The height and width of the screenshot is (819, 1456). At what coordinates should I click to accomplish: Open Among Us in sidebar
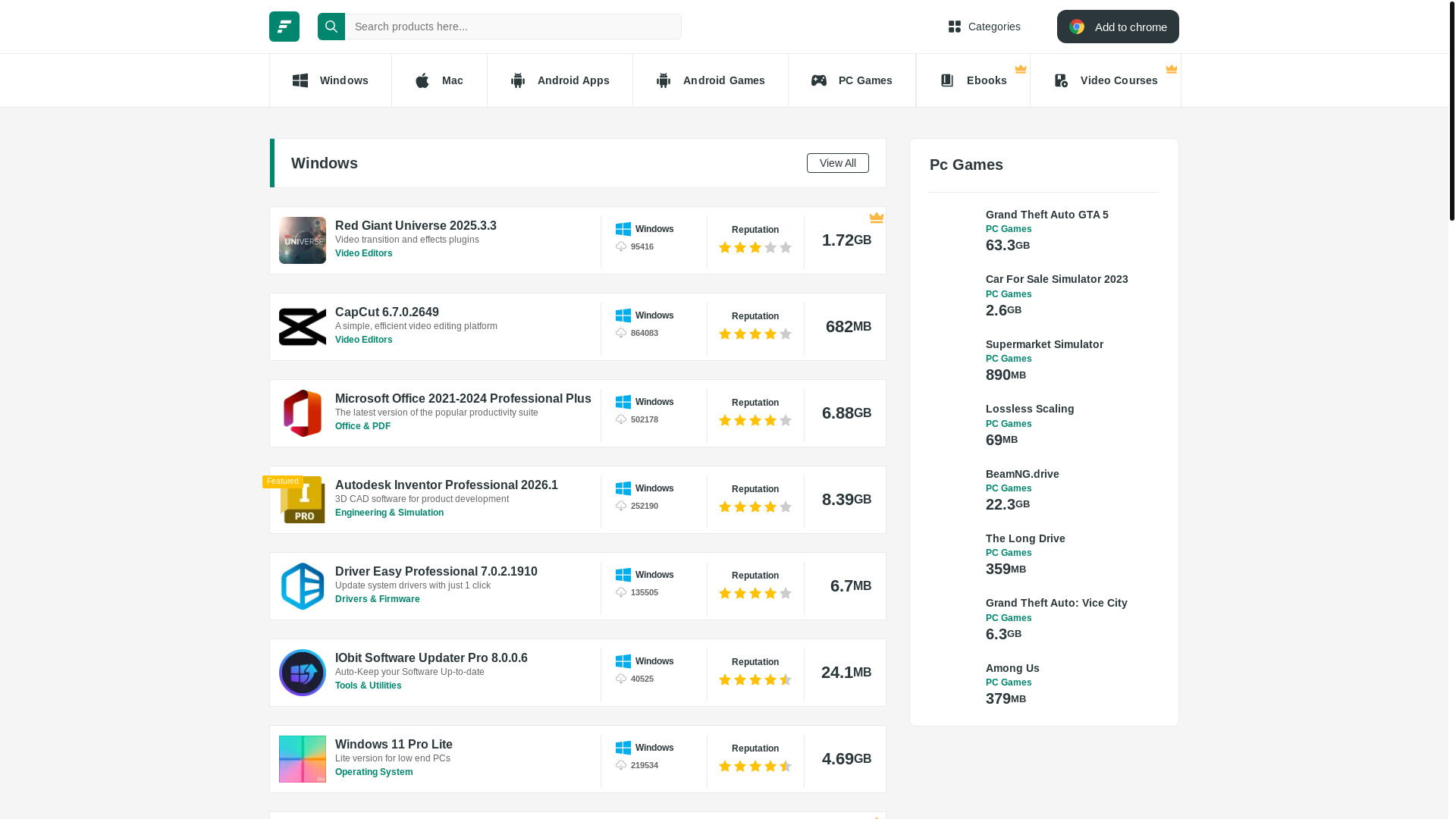coord(1012,668)
